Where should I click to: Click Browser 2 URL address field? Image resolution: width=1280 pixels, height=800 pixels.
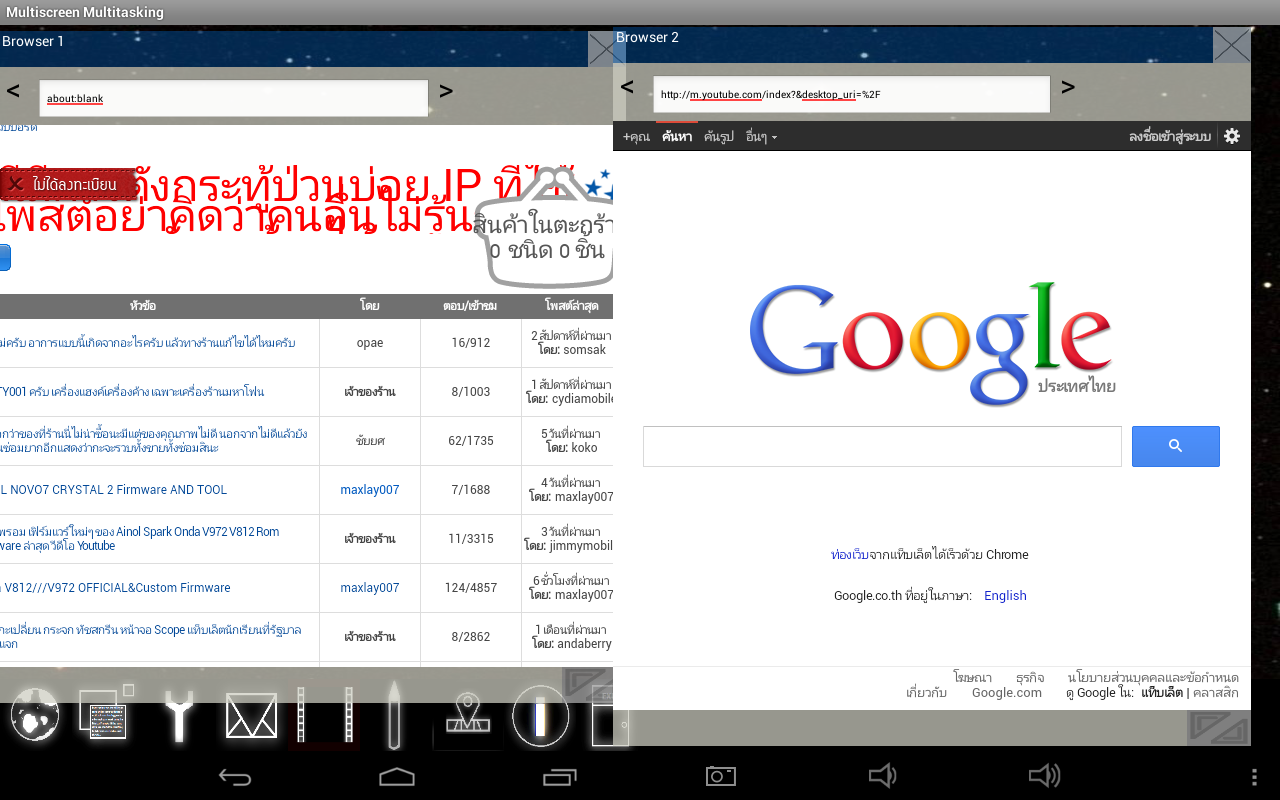pos(851,95)
